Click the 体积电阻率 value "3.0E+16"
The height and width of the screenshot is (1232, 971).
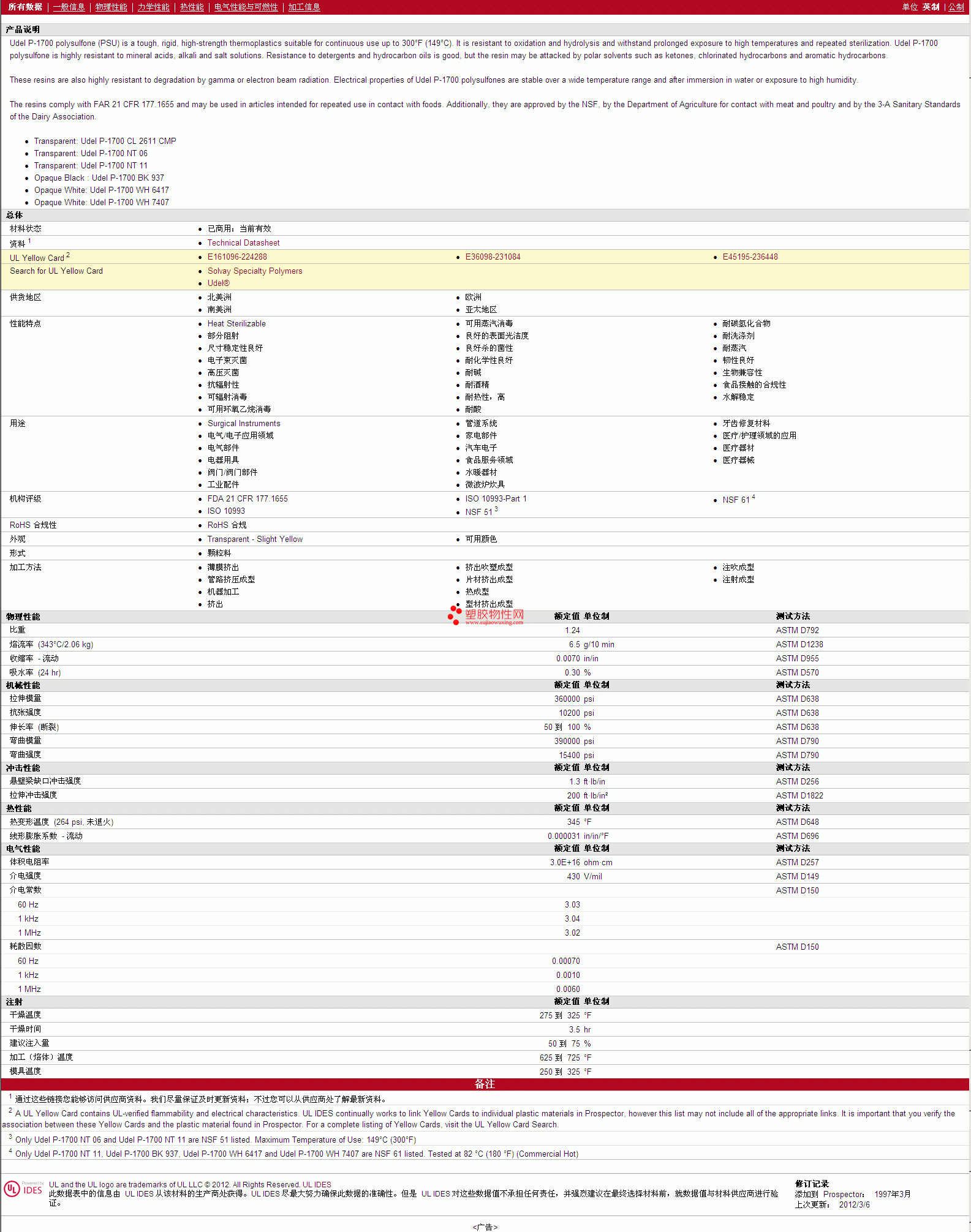[565, 863]
